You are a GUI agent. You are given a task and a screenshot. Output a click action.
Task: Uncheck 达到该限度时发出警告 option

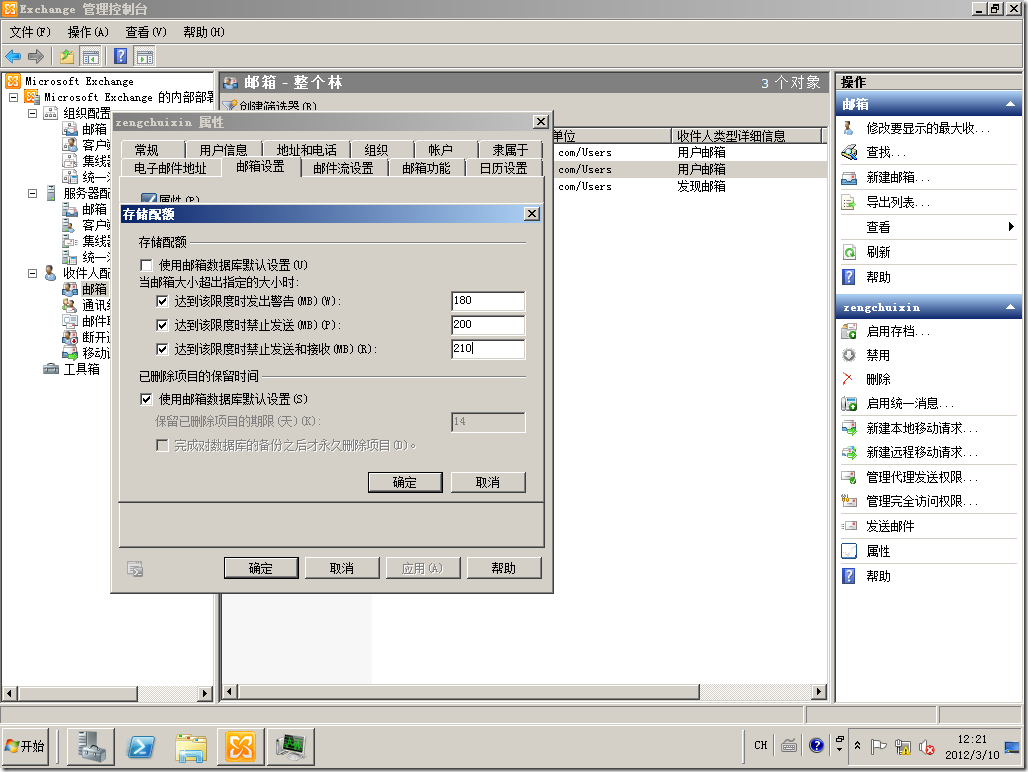pos(161,300)
